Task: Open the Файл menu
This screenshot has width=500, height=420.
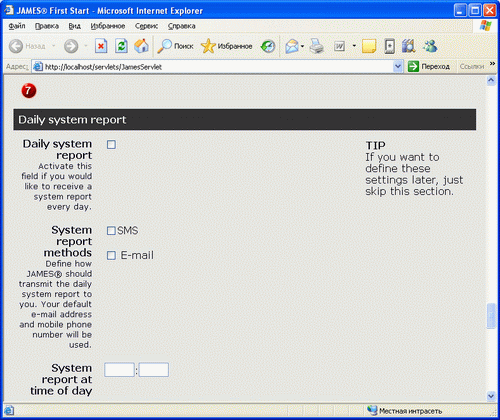Action: tap(17, 26)
